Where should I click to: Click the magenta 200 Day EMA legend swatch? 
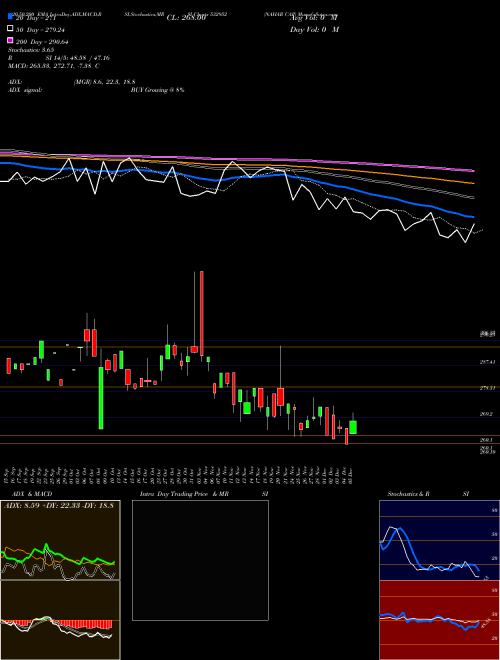coord(11,40)
